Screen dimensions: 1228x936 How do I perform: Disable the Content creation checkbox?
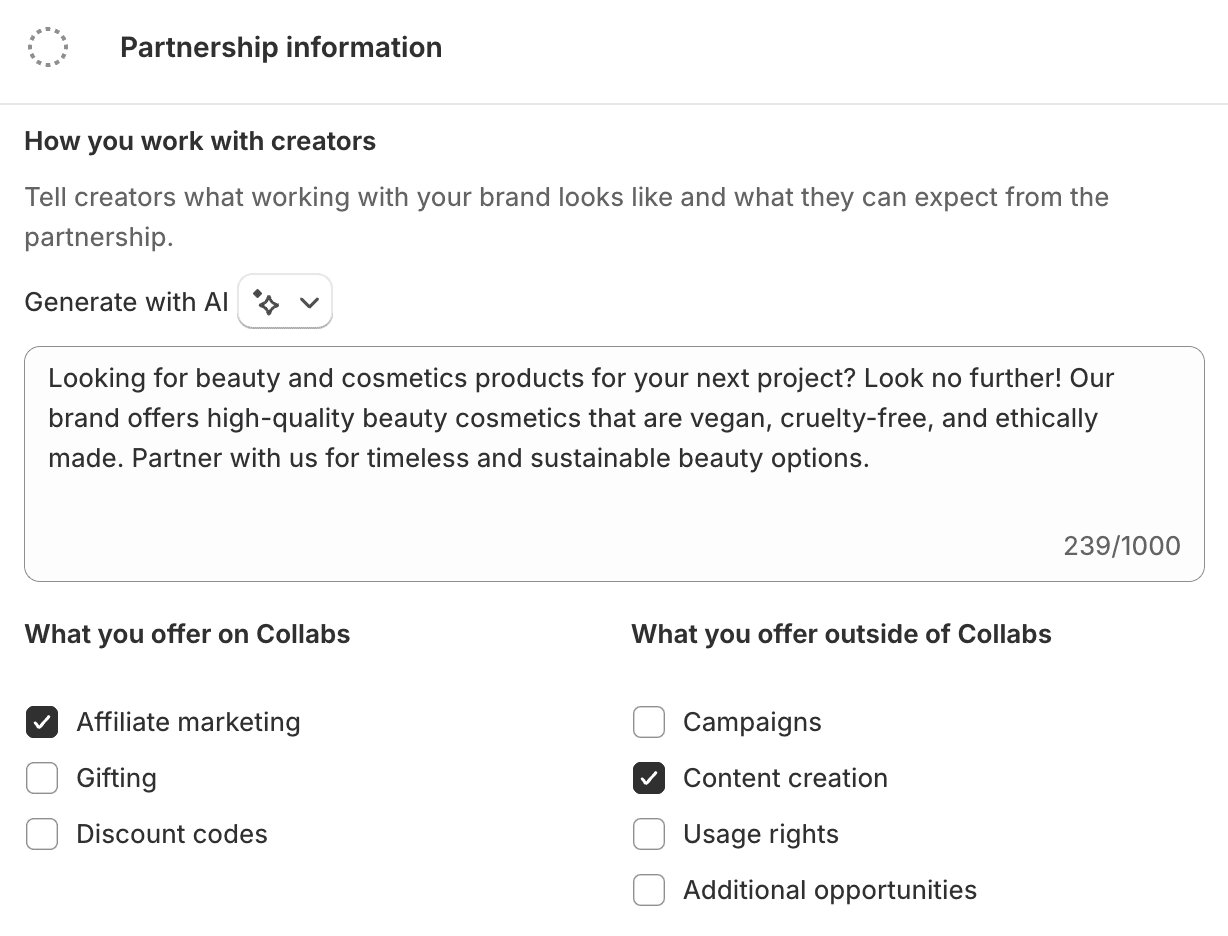pyautogui.click(x=649, y=778)
